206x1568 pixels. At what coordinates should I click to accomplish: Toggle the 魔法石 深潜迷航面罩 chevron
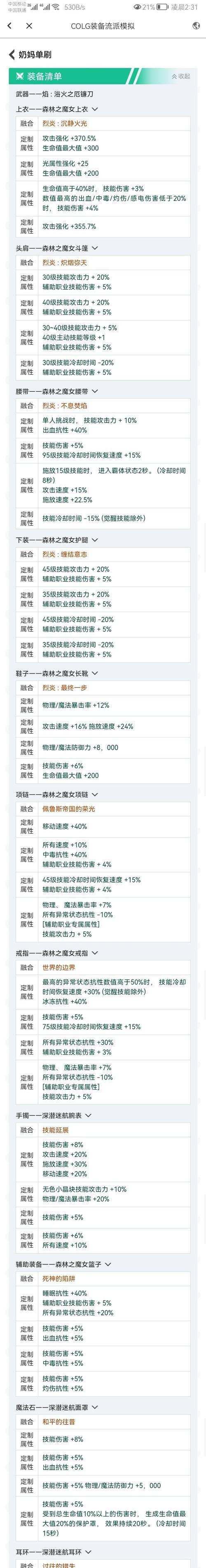[94, 1407]
